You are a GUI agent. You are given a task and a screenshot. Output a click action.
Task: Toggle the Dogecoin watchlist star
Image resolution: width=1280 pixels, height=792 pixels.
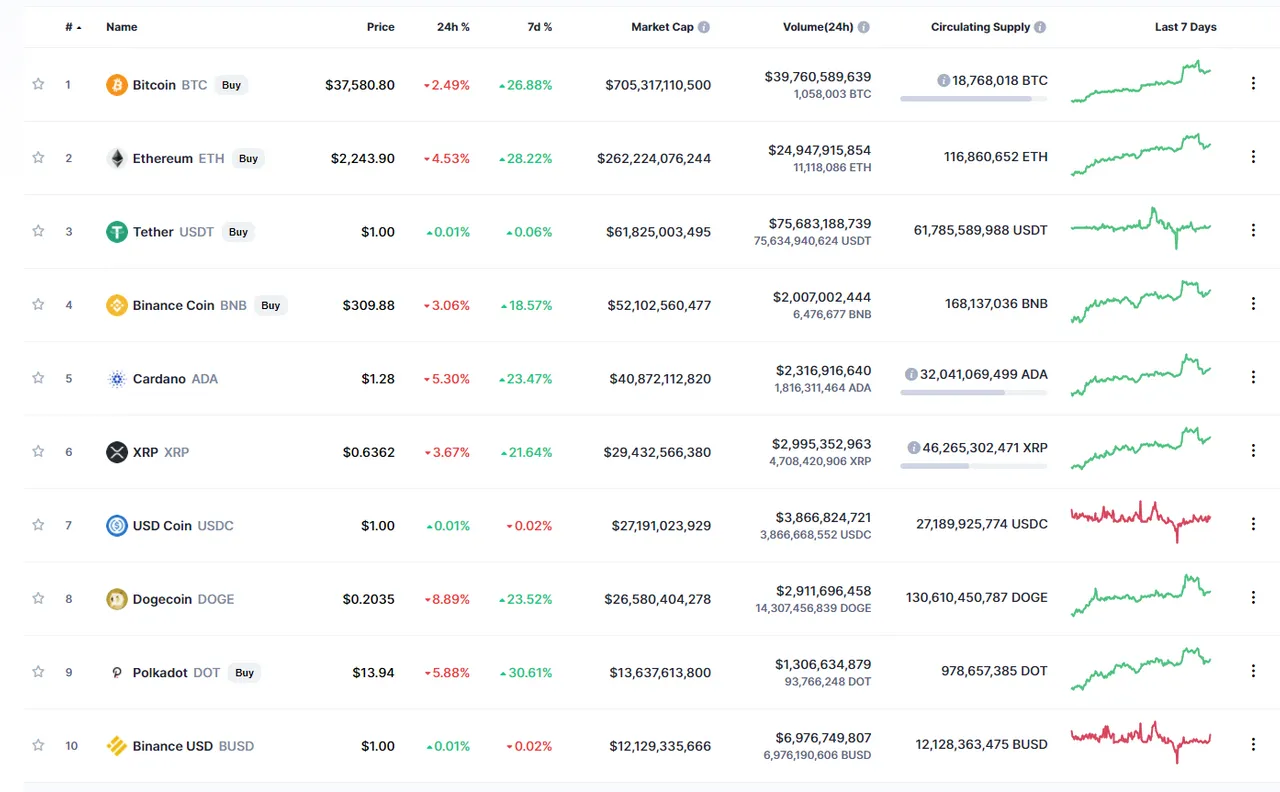click(x=38, y=598)
